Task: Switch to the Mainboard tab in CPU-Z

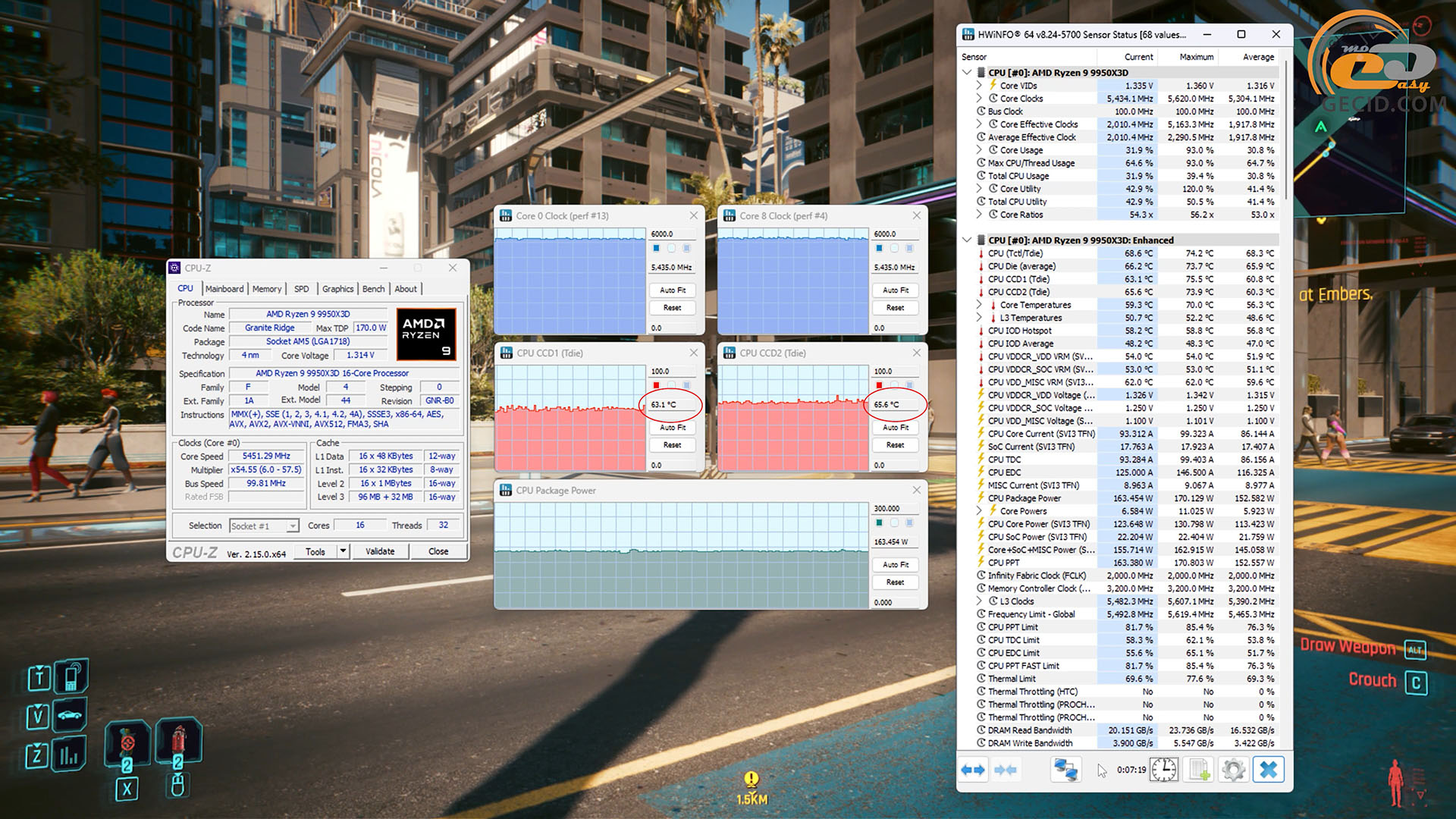Action: pyautogui.click(x=224, y=289)
